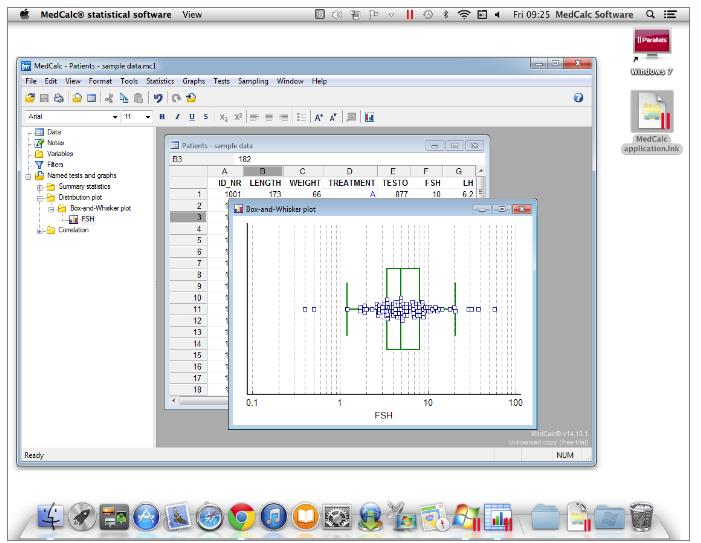
Task: Toggle Underline formatting
Action: (x=192, y=117)
